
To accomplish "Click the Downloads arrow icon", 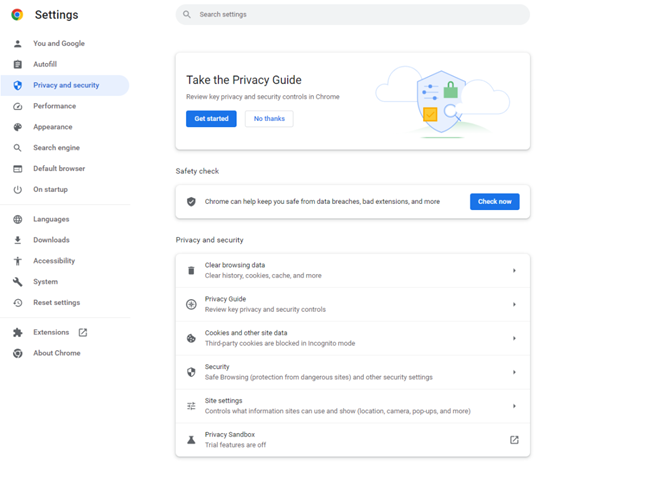I will pyautogui.click(x=17, y=240).
